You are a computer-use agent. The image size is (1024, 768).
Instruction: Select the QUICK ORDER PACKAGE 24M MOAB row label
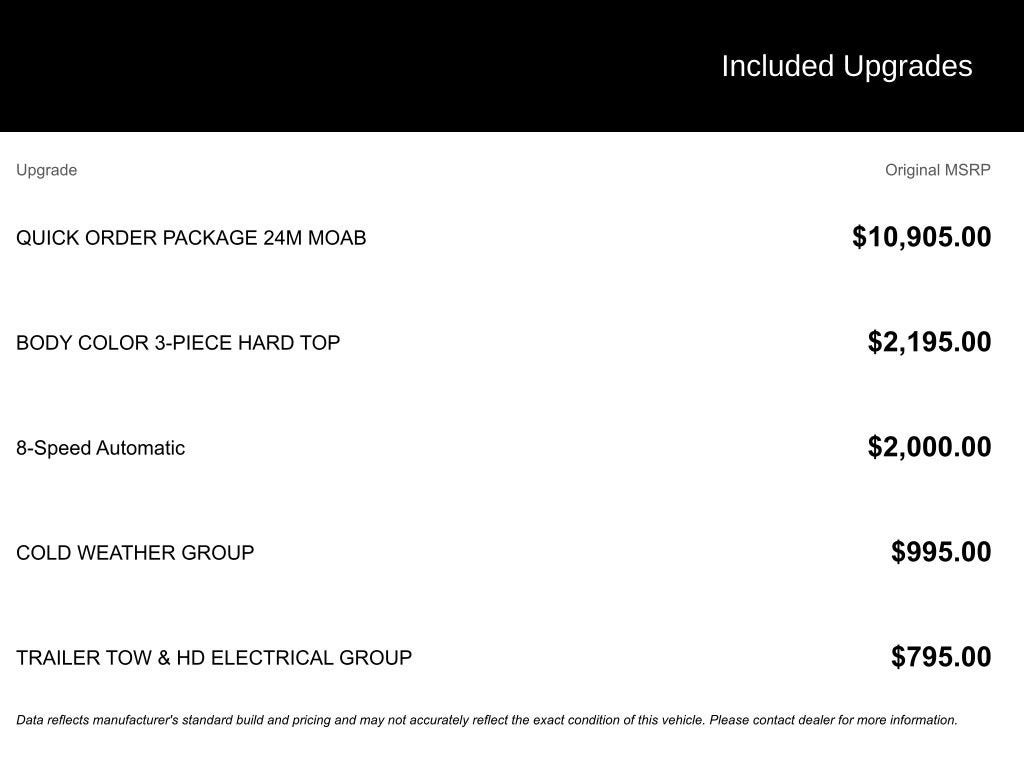click(190, 238)
